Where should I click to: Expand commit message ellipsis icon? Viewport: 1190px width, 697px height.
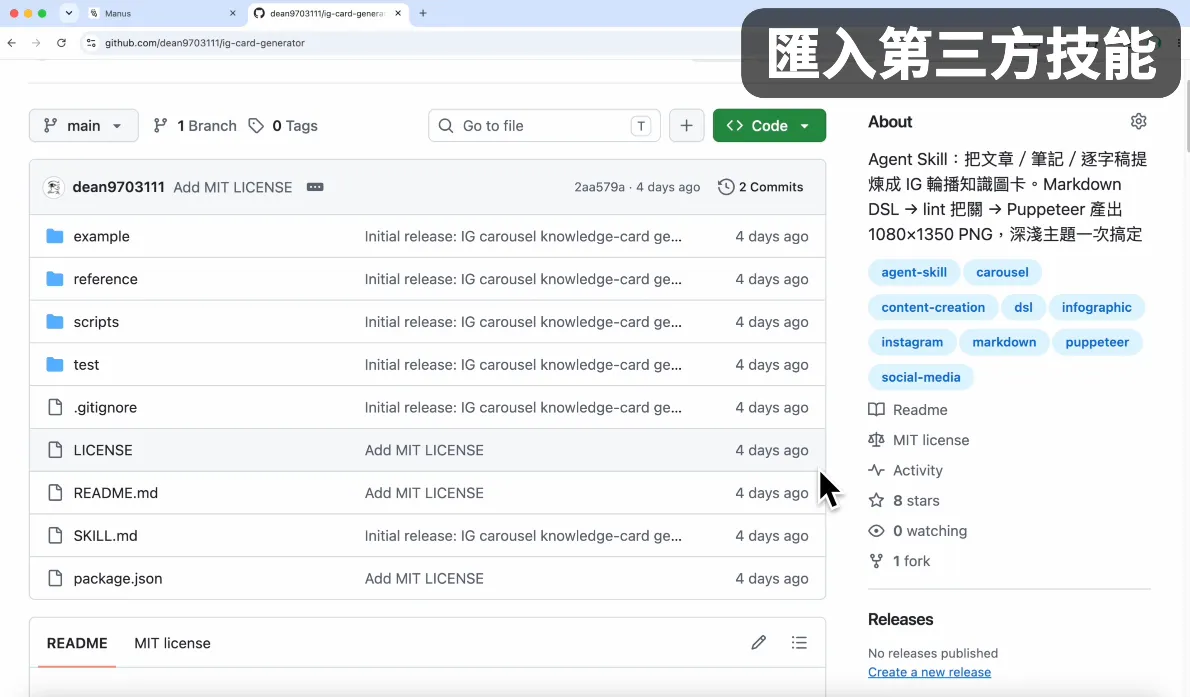coord(315,187)
